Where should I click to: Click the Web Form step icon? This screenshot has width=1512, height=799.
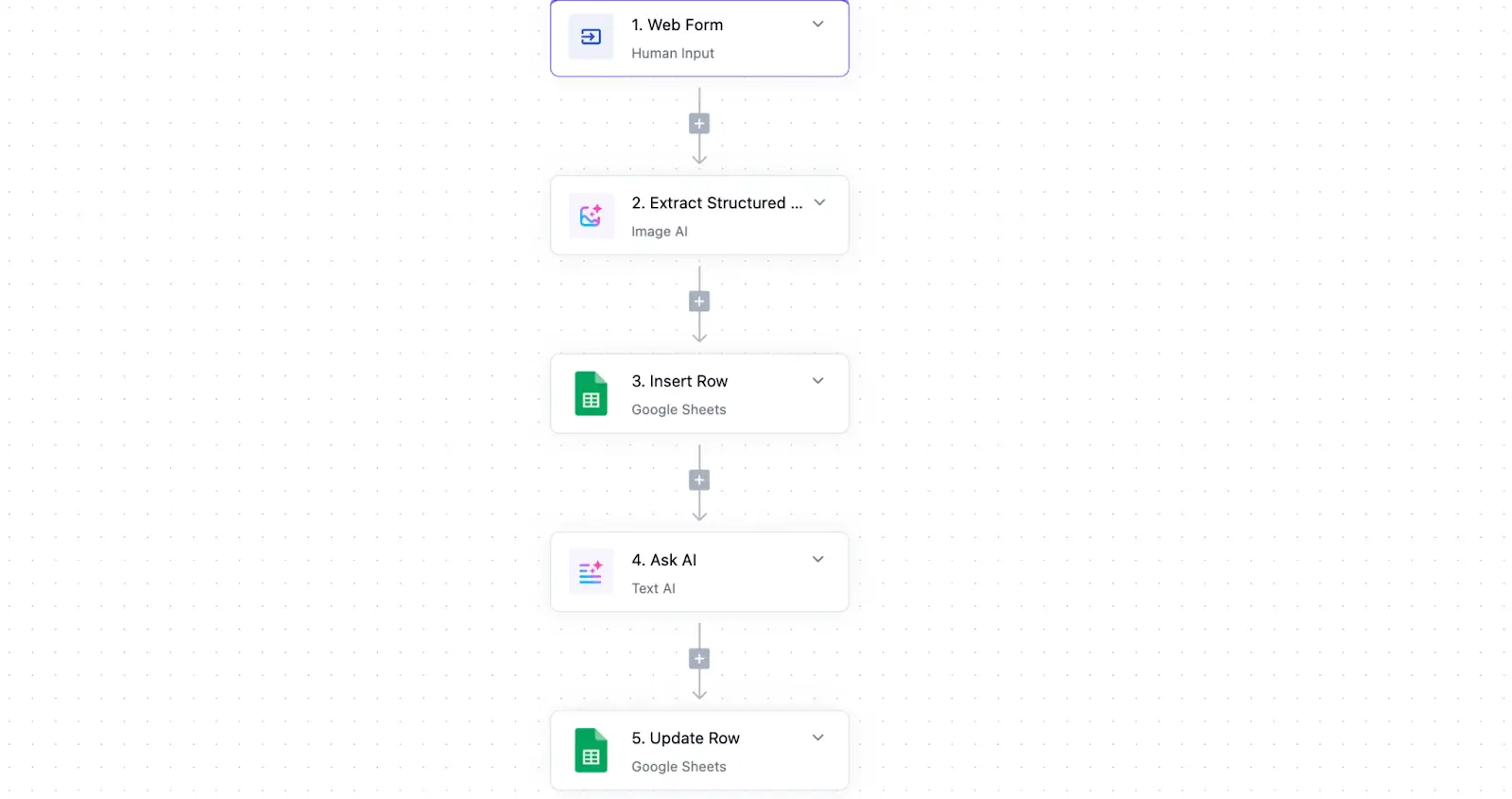(x=590, y=38)
